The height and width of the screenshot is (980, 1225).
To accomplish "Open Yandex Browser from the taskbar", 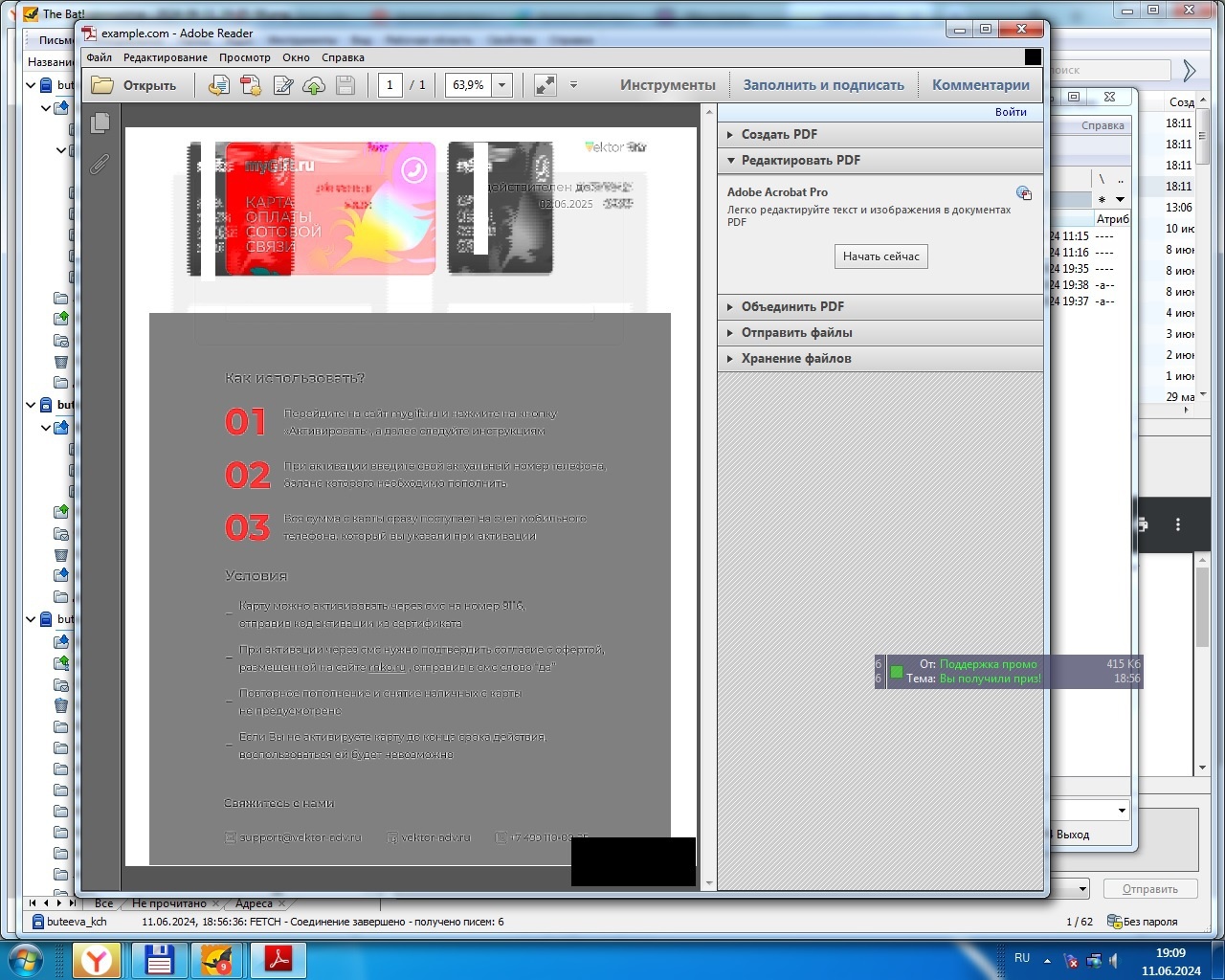I will 97,959.
